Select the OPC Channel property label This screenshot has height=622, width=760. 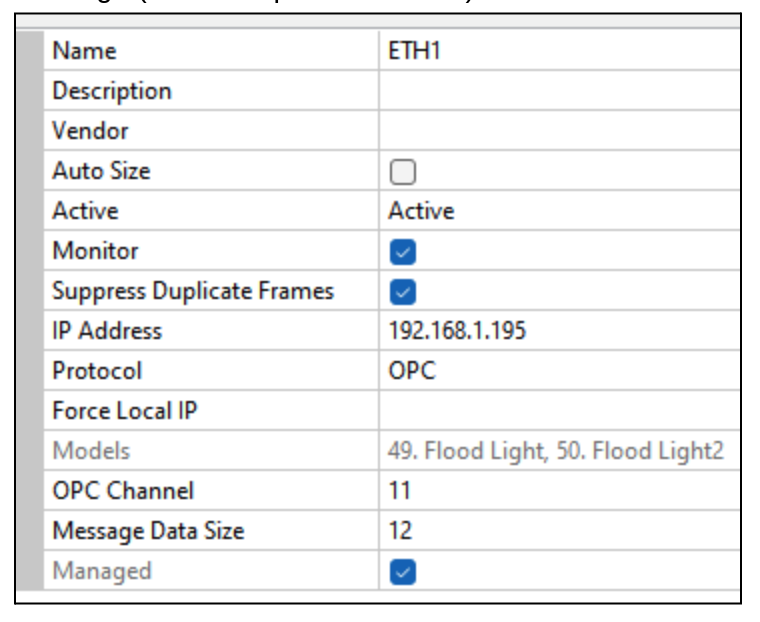click(122, 491)
